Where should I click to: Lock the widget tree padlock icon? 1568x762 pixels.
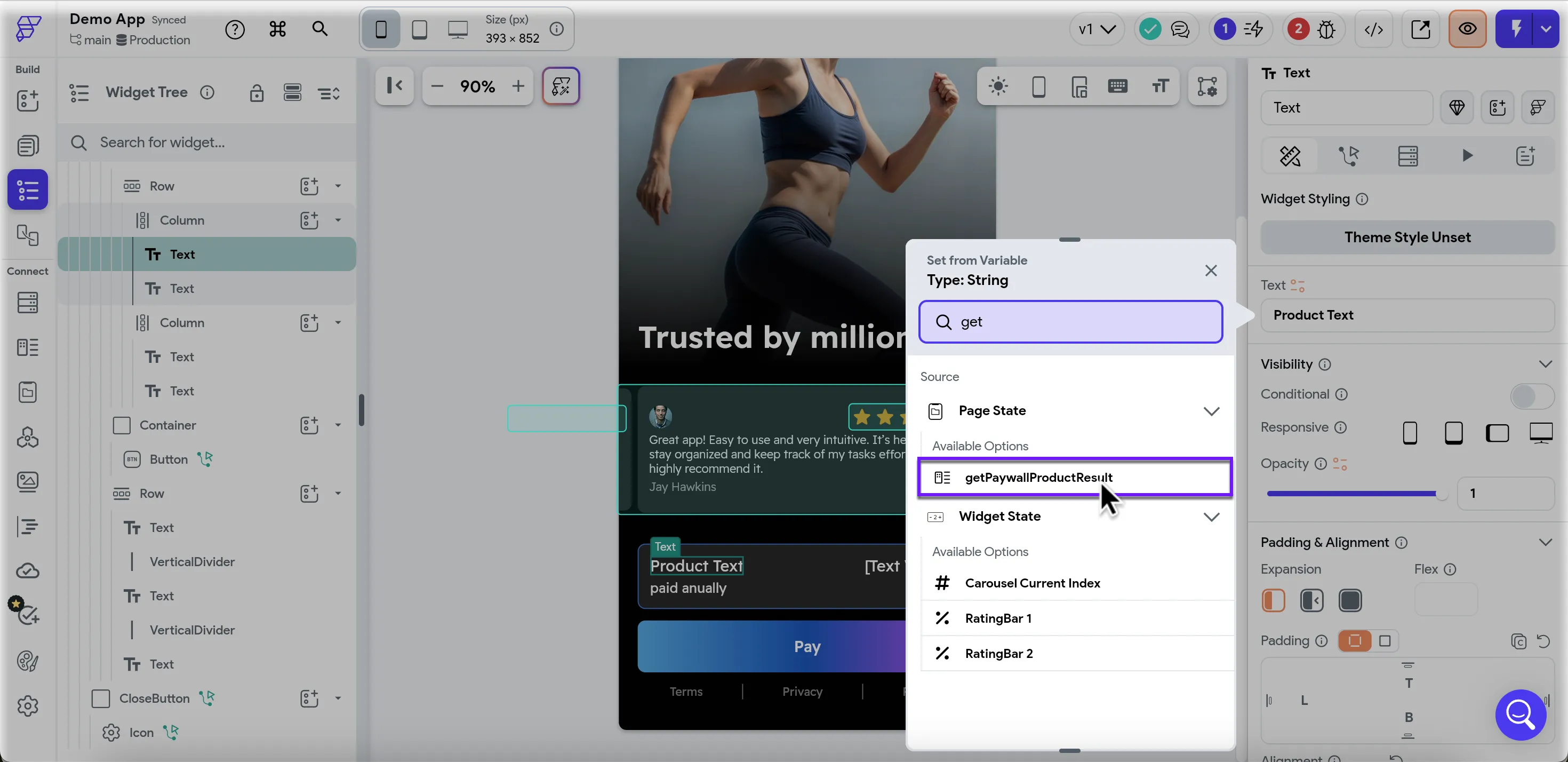click(256, 93)
